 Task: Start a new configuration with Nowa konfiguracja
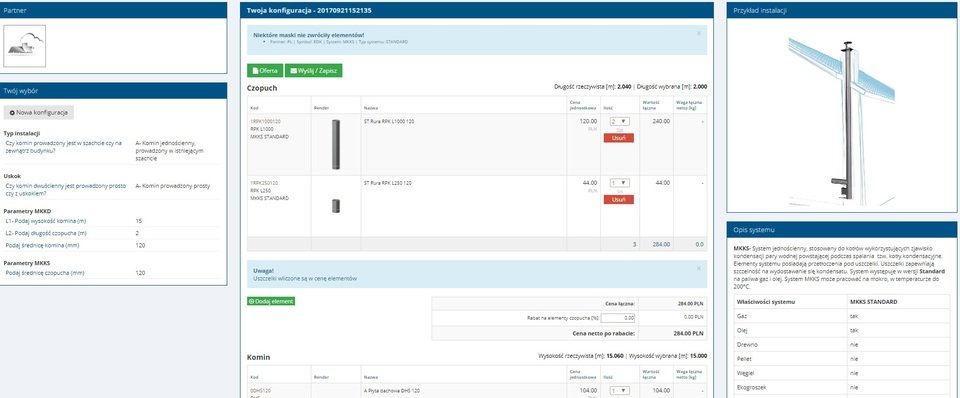click(x=39, y=113)
